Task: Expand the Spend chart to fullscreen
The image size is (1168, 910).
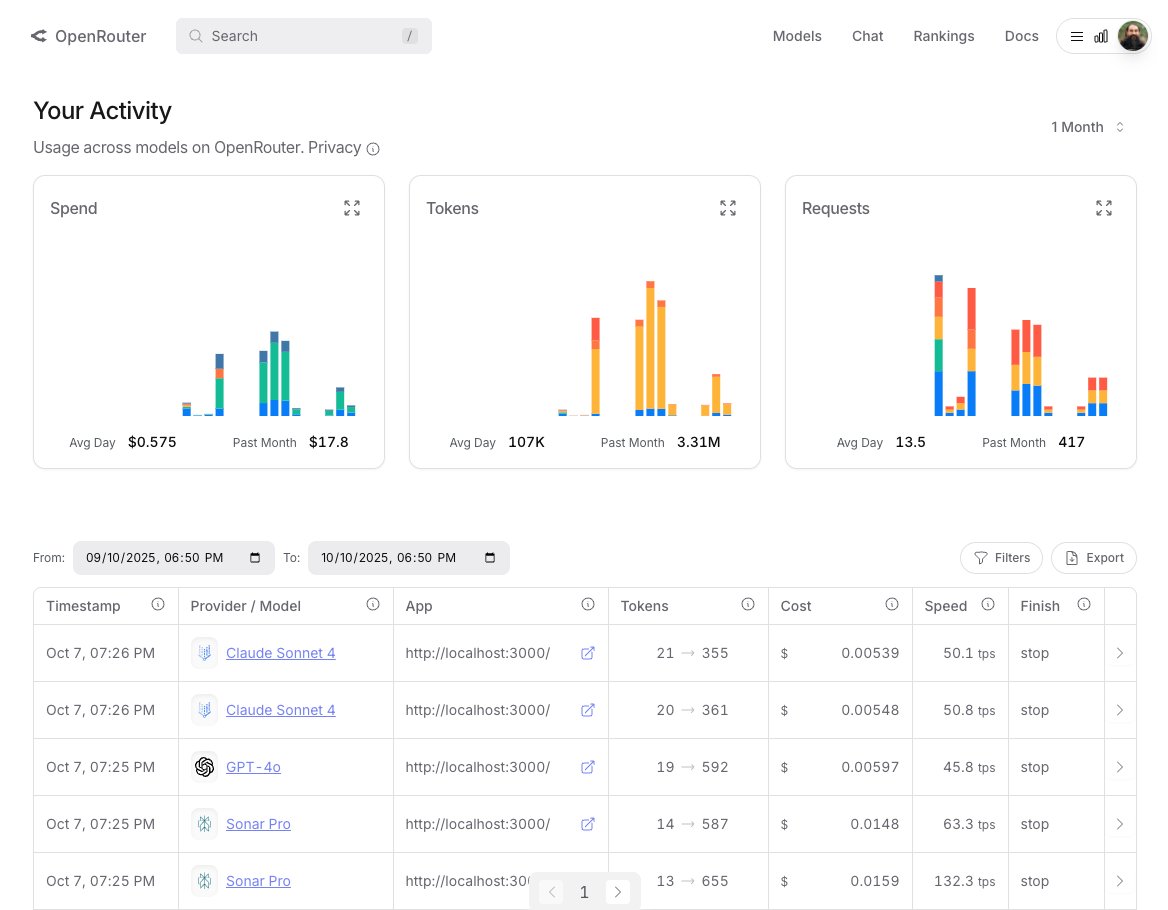Action: click(352, 208)
